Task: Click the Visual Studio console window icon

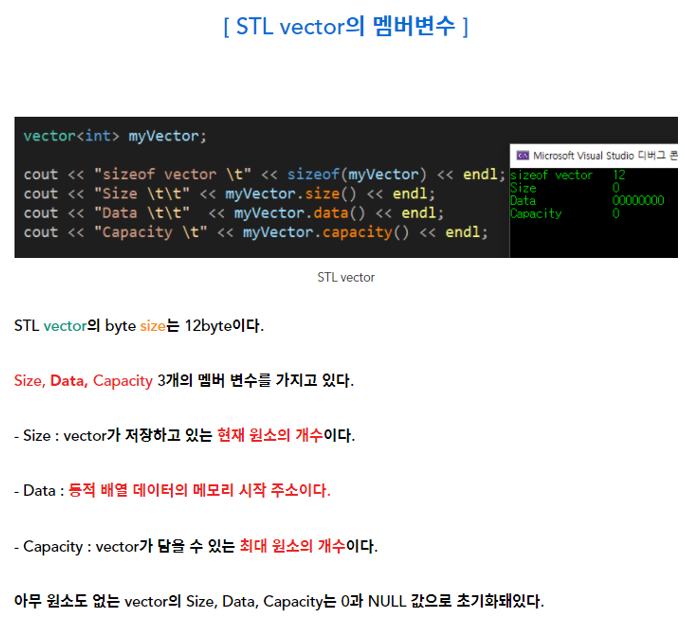Action: point(522,156)
